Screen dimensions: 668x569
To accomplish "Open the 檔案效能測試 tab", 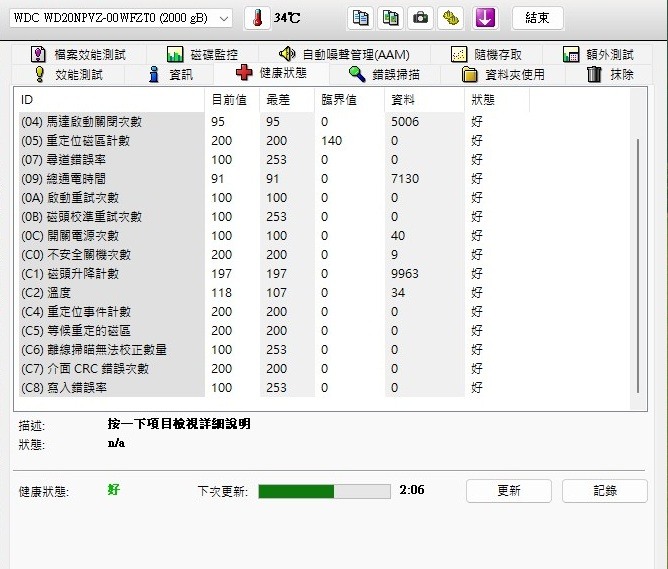I will pos(78,55).
